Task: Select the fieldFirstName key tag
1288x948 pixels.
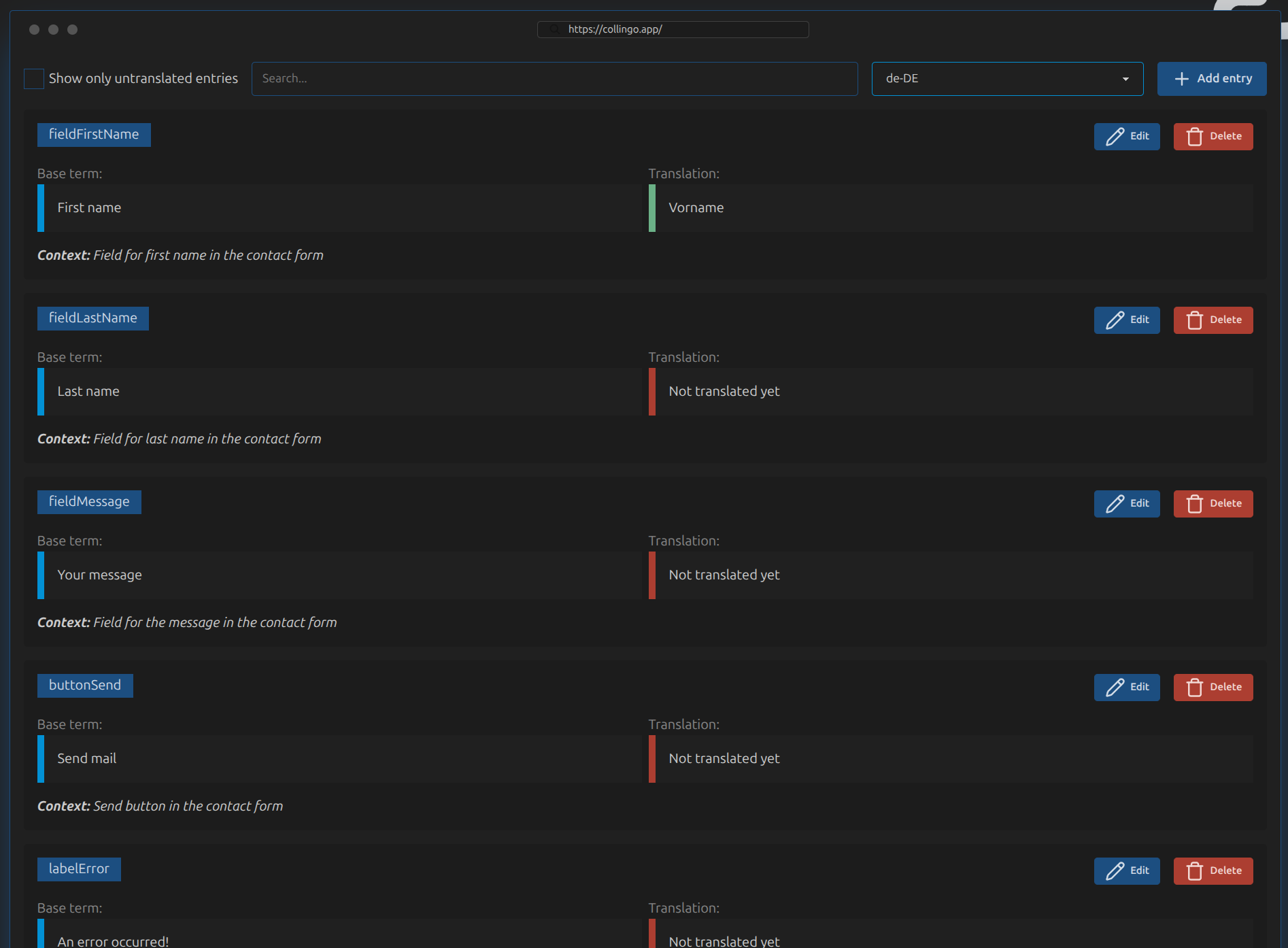Action: tap(94, 135)
